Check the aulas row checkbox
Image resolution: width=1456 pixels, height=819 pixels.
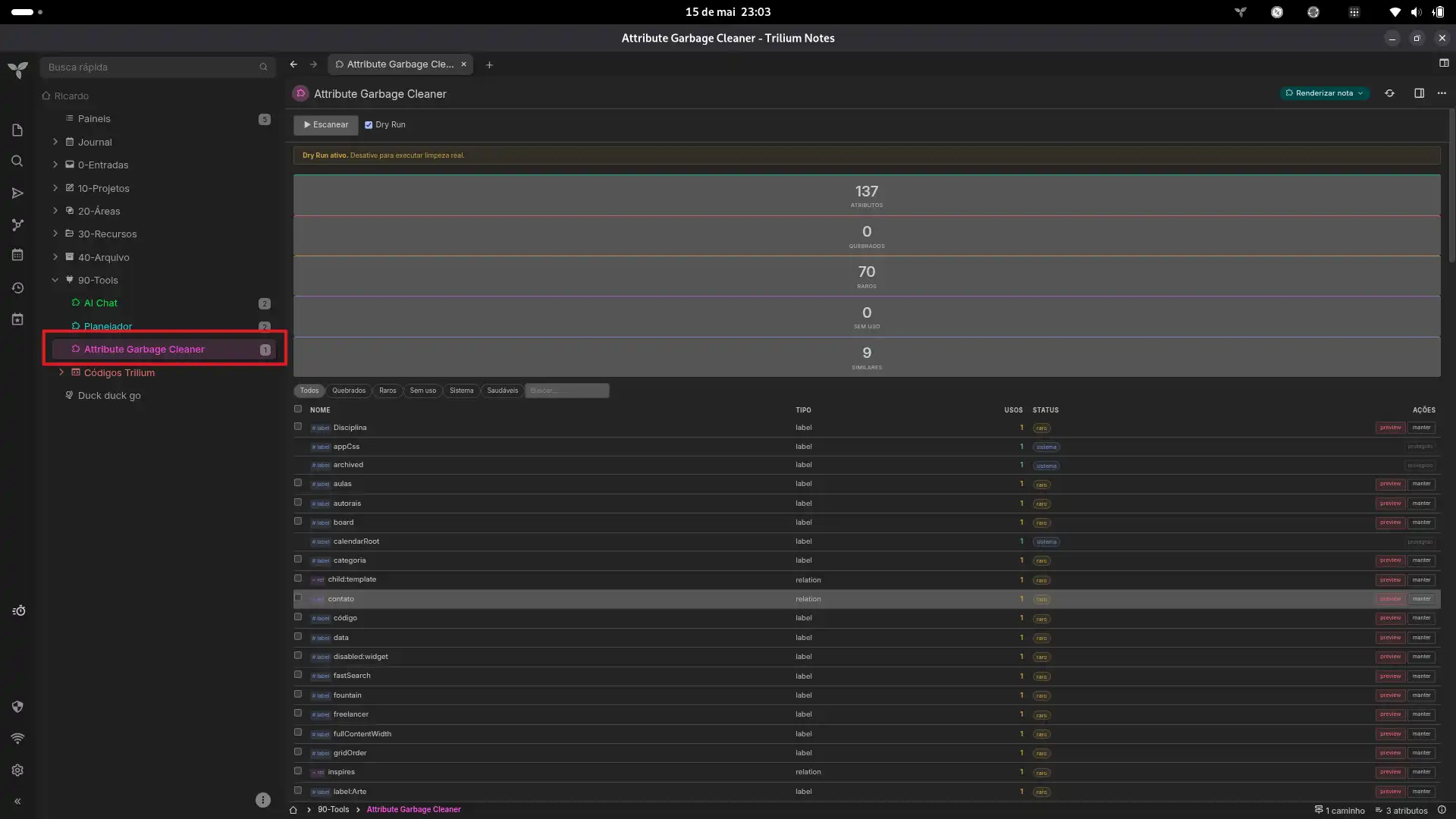coord(298,483)
